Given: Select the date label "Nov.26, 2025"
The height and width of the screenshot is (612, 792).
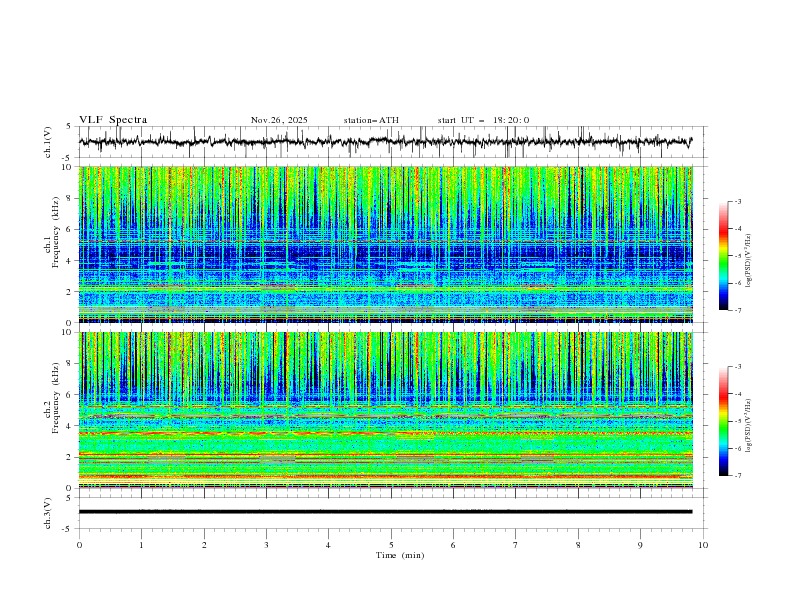Looking at the screenshot, I should pyautogui.click(x=279, y=120).
